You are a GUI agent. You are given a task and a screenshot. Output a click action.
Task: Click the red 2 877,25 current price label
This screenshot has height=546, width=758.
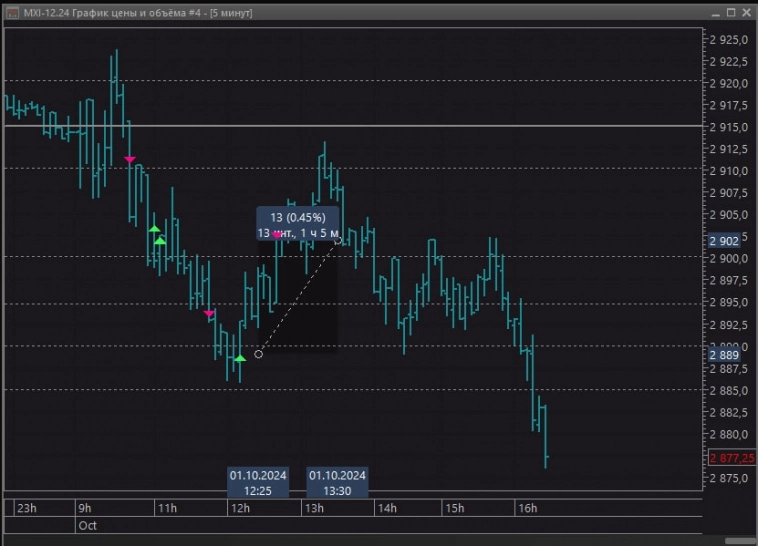pos(731,457)
